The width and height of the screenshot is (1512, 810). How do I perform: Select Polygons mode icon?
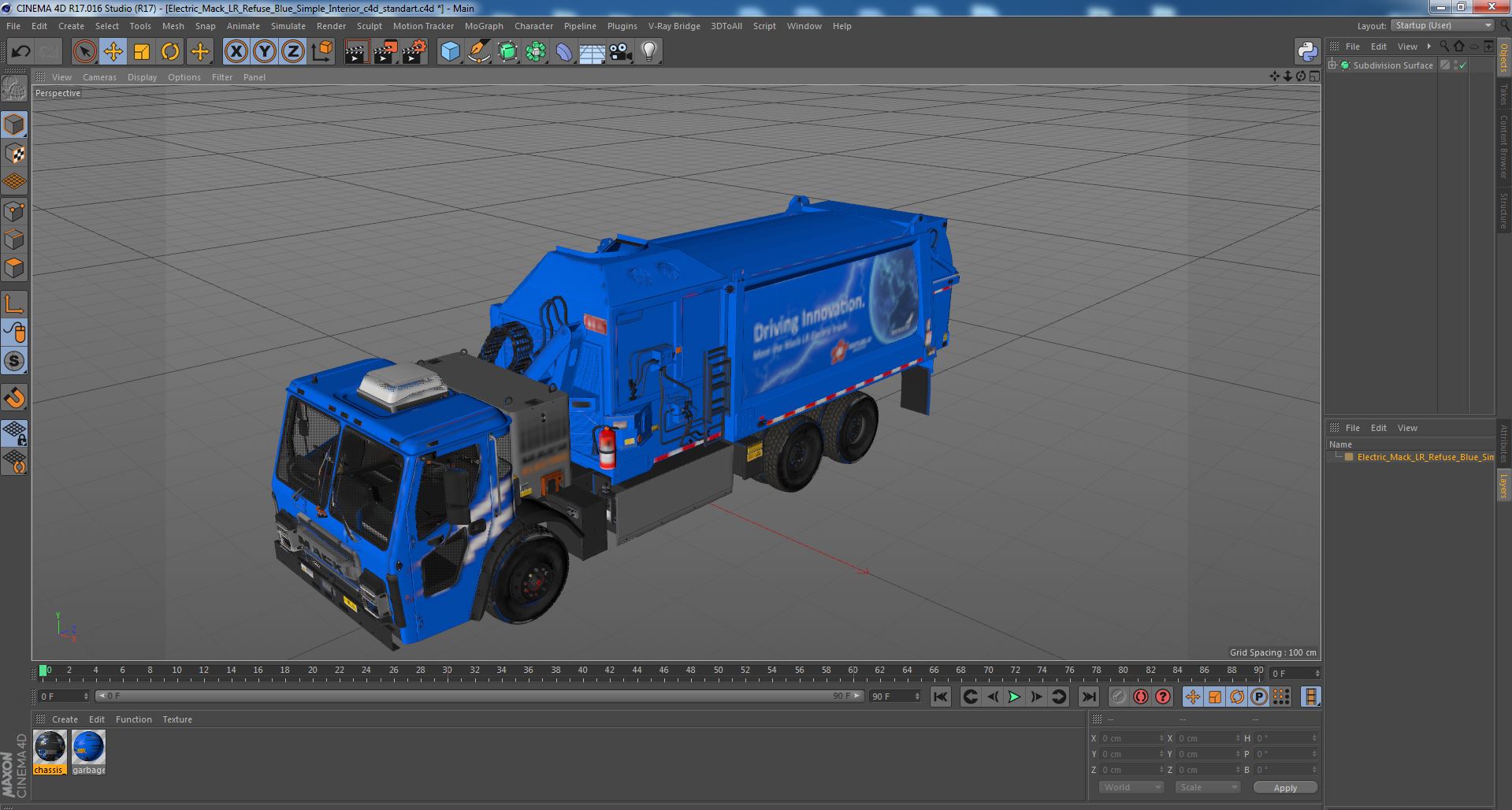point(14,268)
